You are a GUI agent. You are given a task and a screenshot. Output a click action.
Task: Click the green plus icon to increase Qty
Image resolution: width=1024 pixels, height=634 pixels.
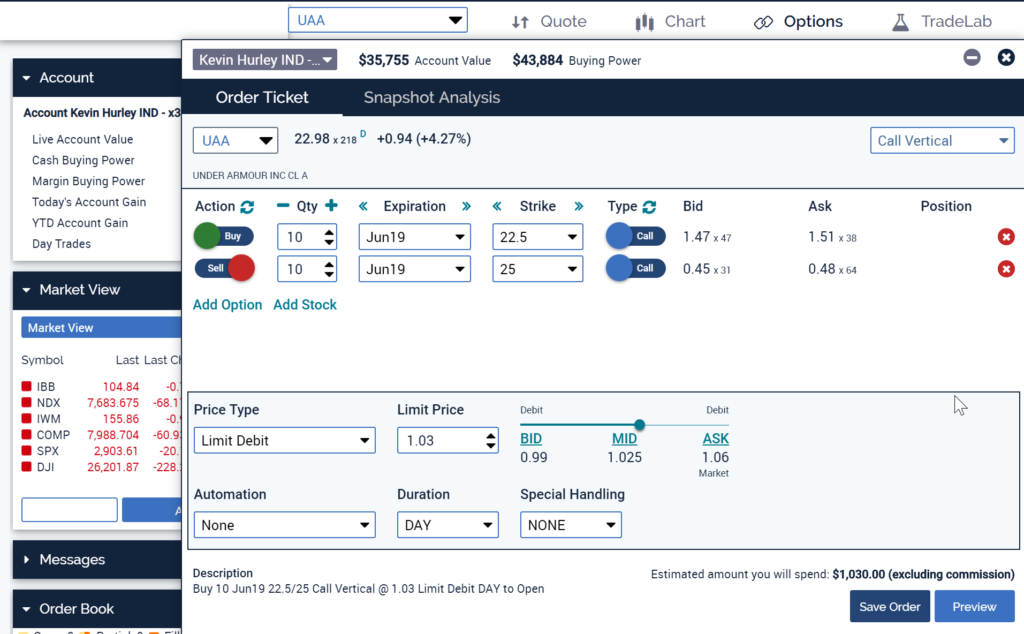331,206
